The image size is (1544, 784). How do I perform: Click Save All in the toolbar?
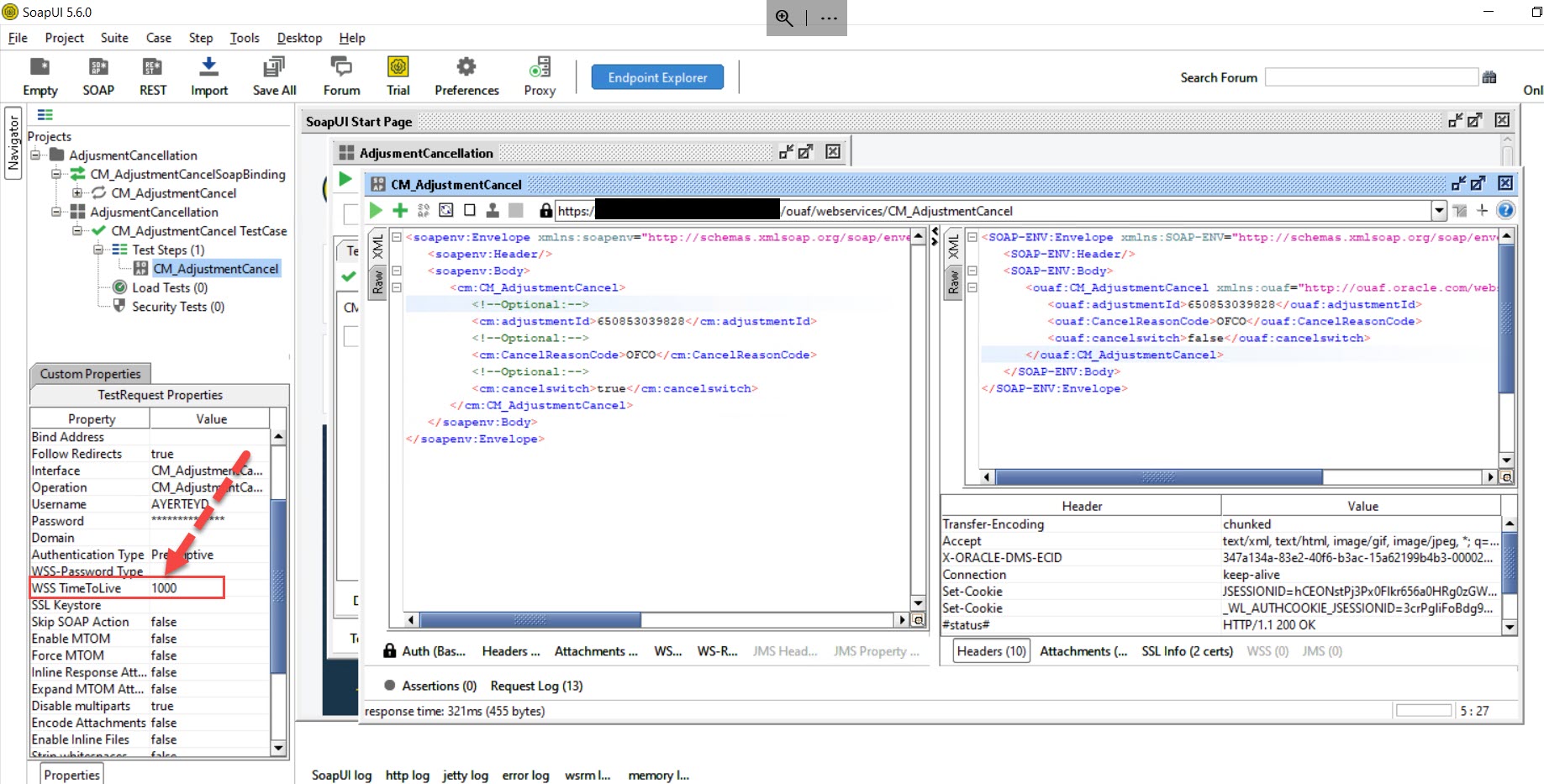pos(274,76)
